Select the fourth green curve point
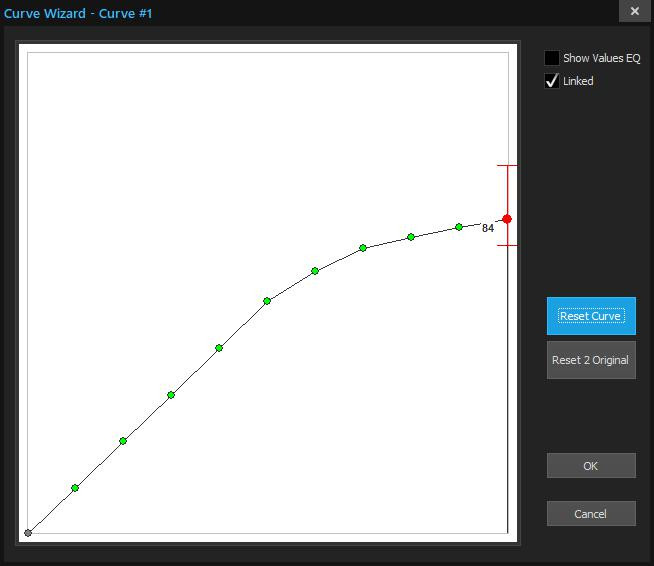 tap(219, 348)
